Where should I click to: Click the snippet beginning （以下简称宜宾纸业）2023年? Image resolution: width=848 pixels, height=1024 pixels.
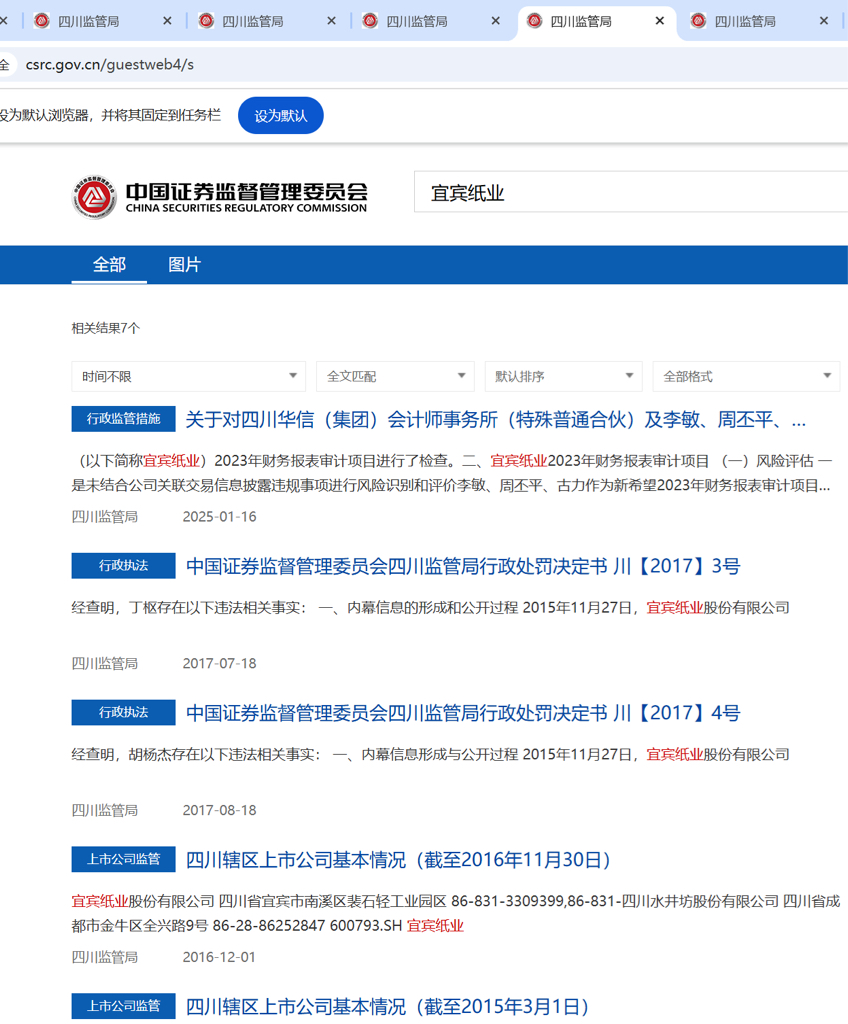[452, 473]
